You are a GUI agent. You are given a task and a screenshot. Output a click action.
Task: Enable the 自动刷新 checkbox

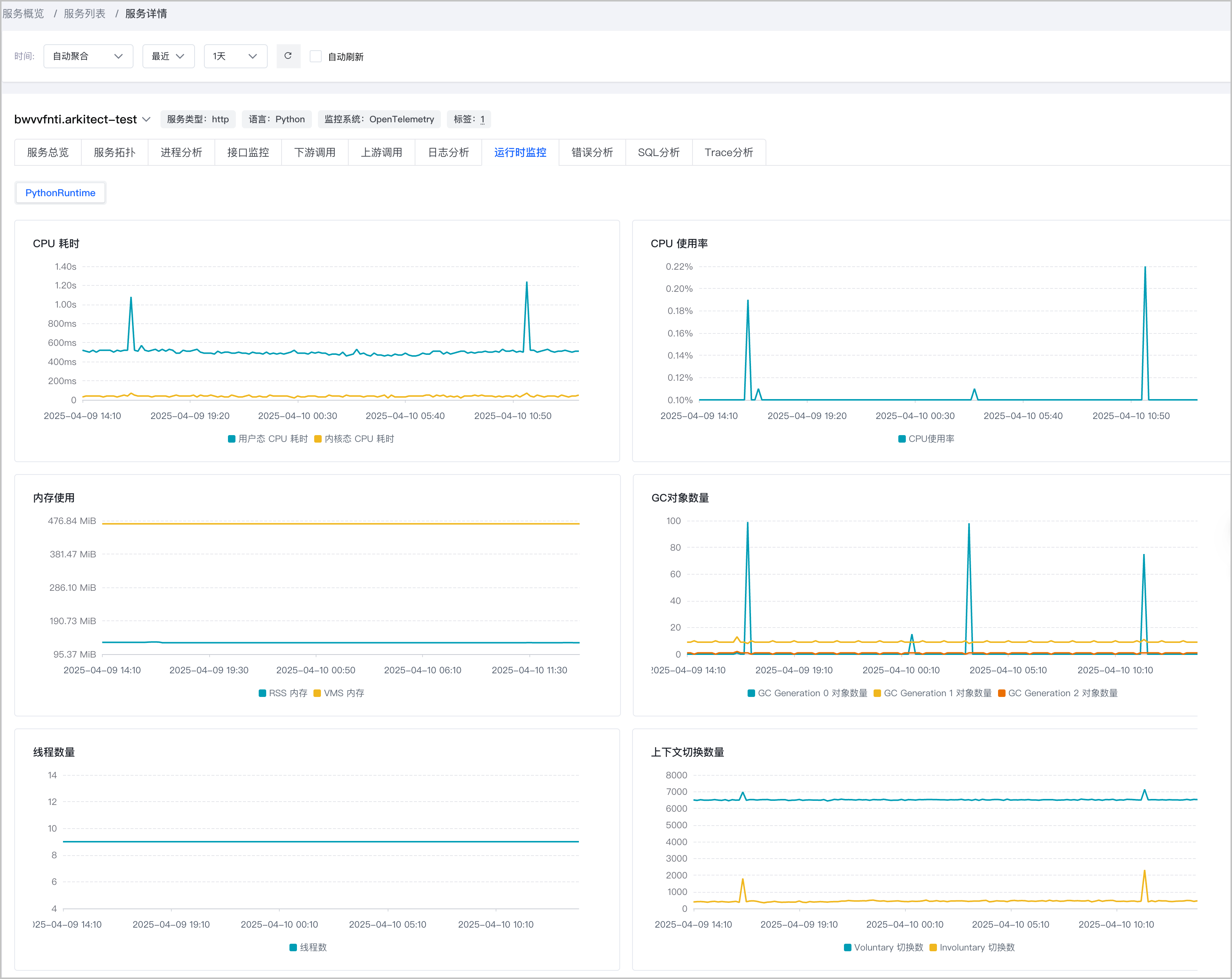pyautogui.click(x=315, y=56)
